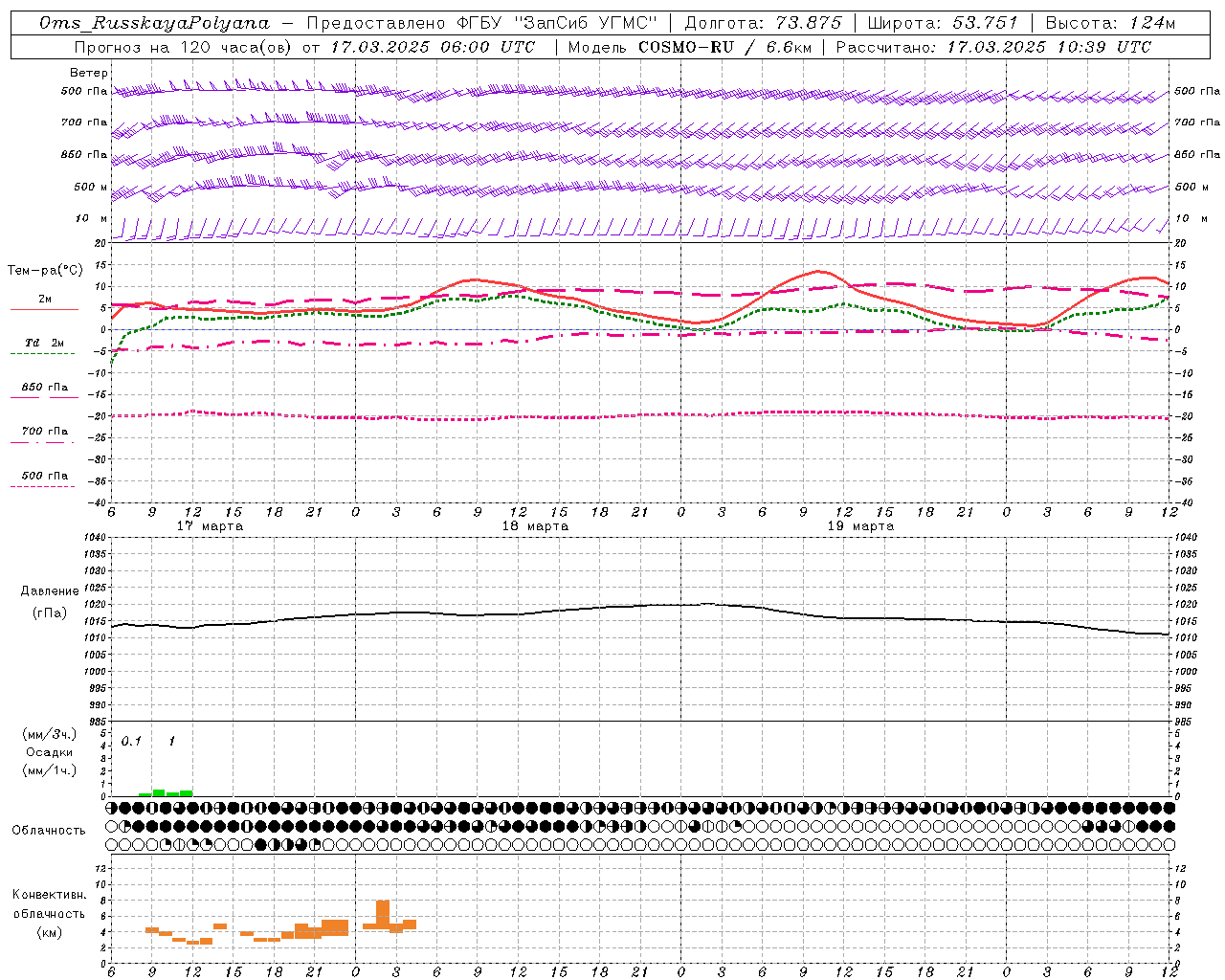1225x980 pixels.
Task: Click the Высота: 124м elevation value
Action: tap(1110, 23)
